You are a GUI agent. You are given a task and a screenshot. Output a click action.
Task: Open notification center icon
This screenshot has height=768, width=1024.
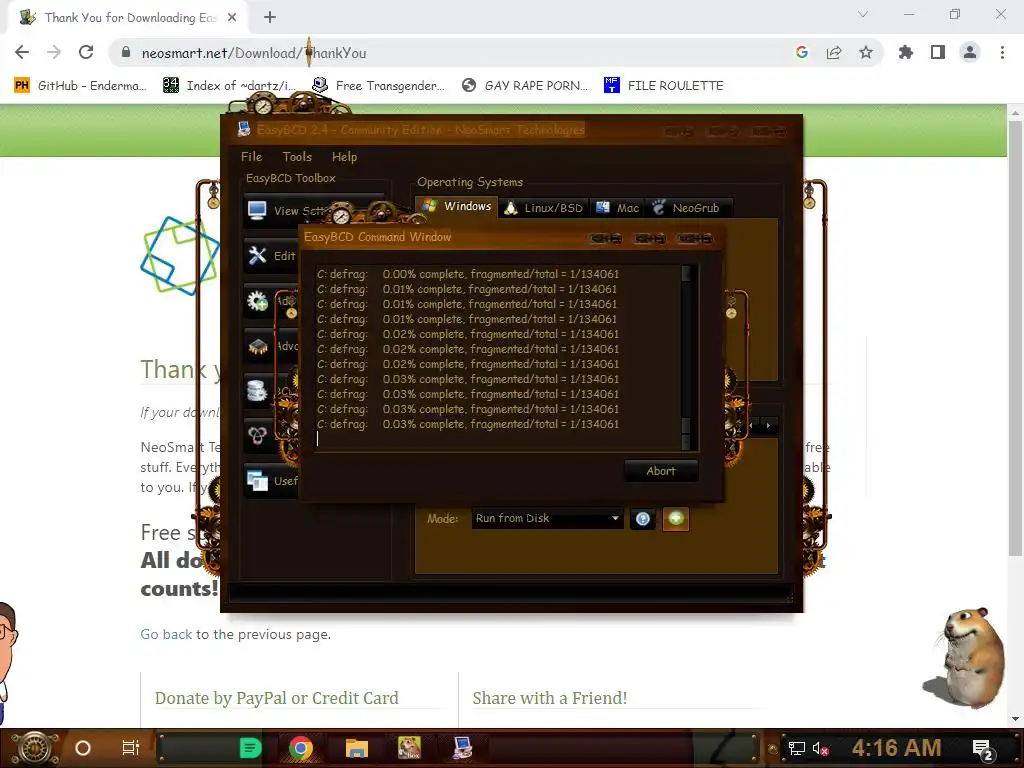[x=983, y=749]
